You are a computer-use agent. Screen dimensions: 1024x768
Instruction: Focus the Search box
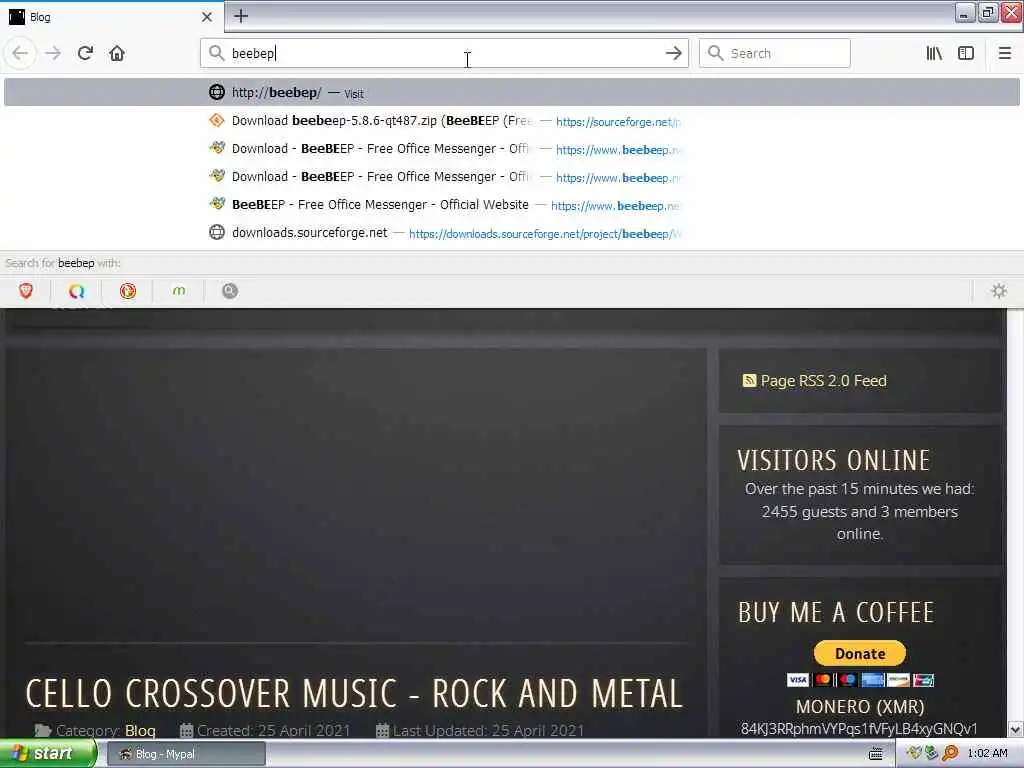pos(775,53)
